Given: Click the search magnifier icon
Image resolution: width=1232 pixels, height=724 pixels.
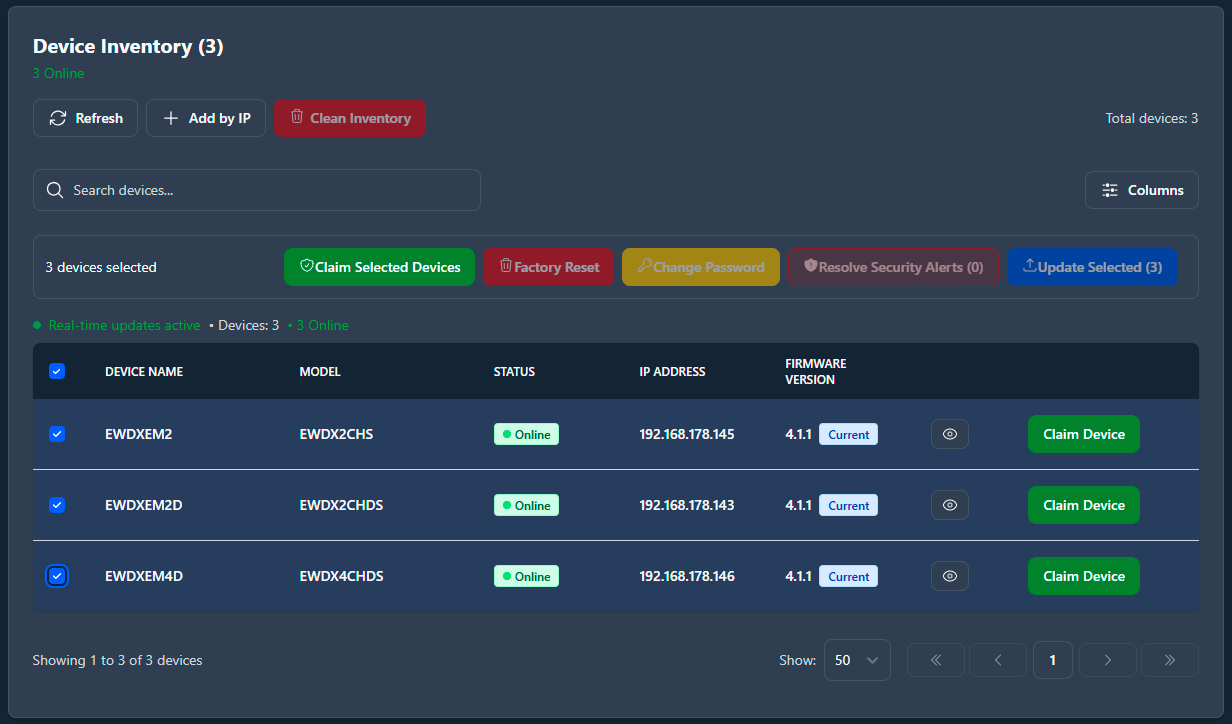Looking at the screenshot, I should point(55,190).
